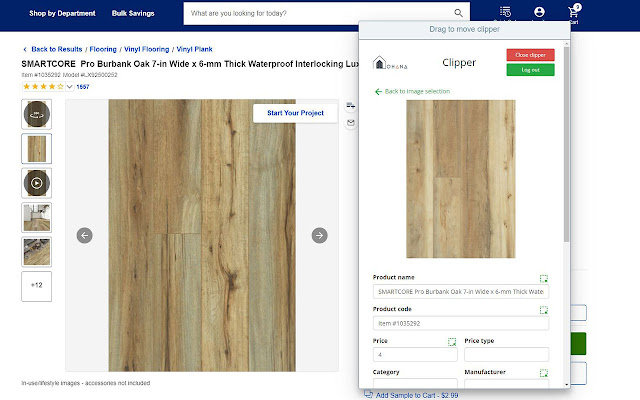
Task: Open the account profile icon
Action: coord(539,12)
